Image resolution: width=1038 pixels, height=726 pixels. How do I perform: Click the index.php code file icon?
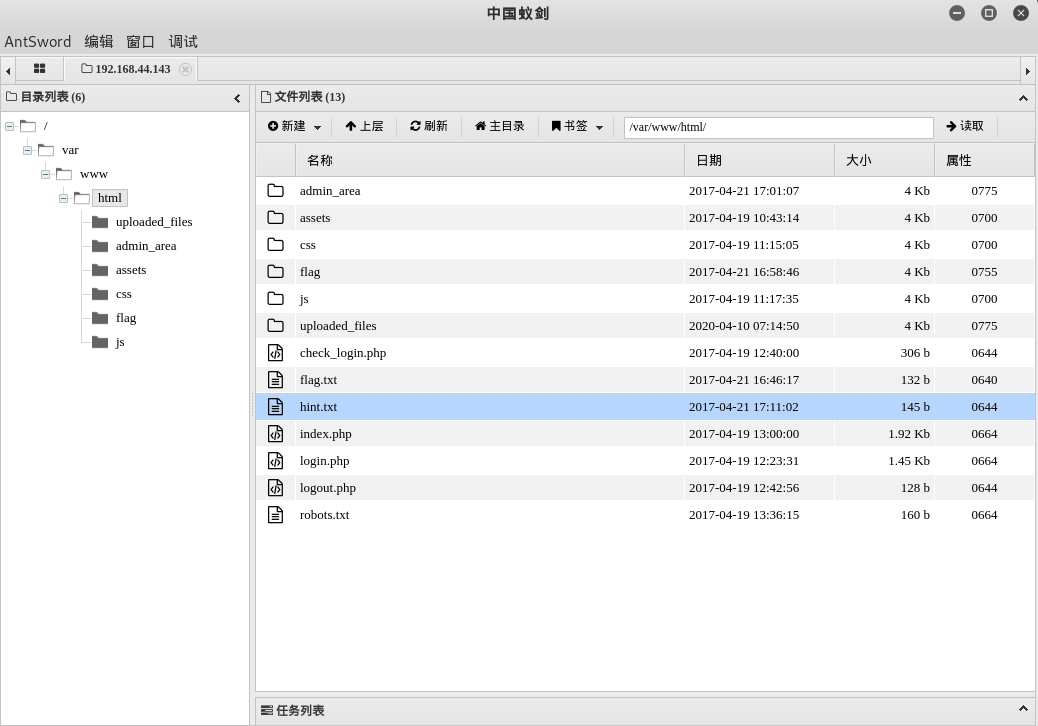click(275, 433)
